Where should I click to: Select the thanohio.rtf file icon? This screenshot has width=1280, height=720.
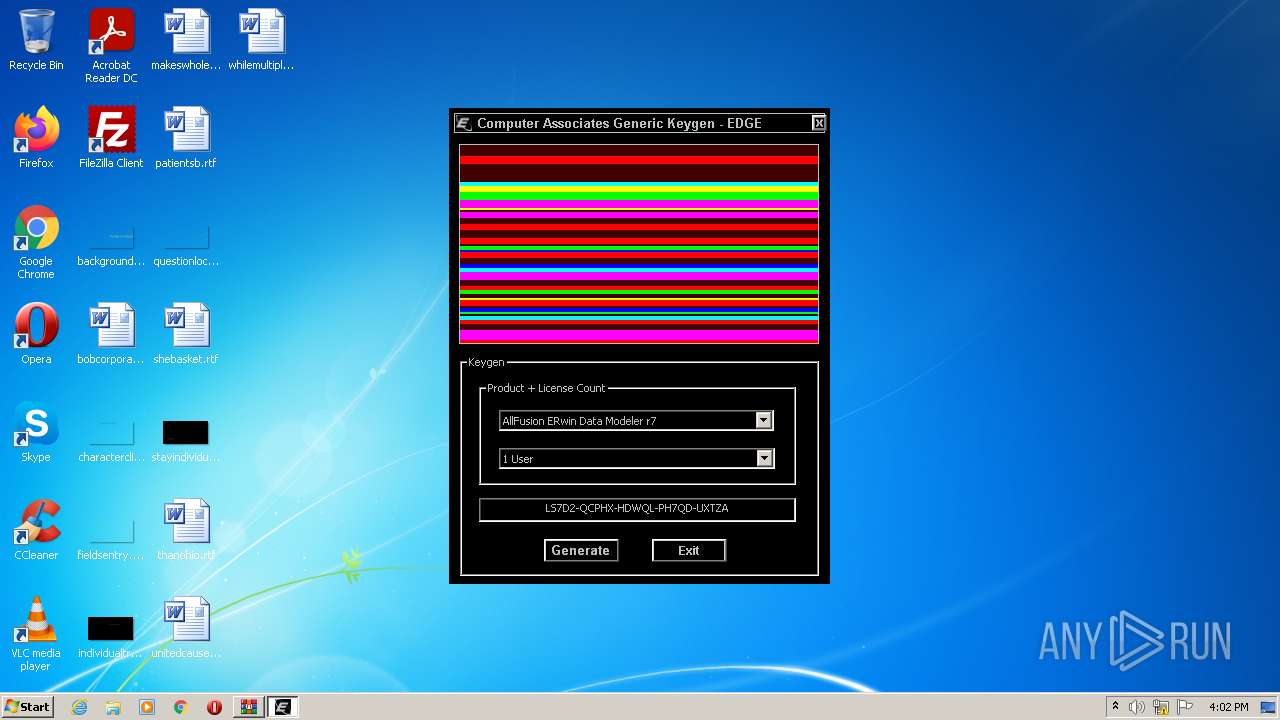(x=186, y=530)
